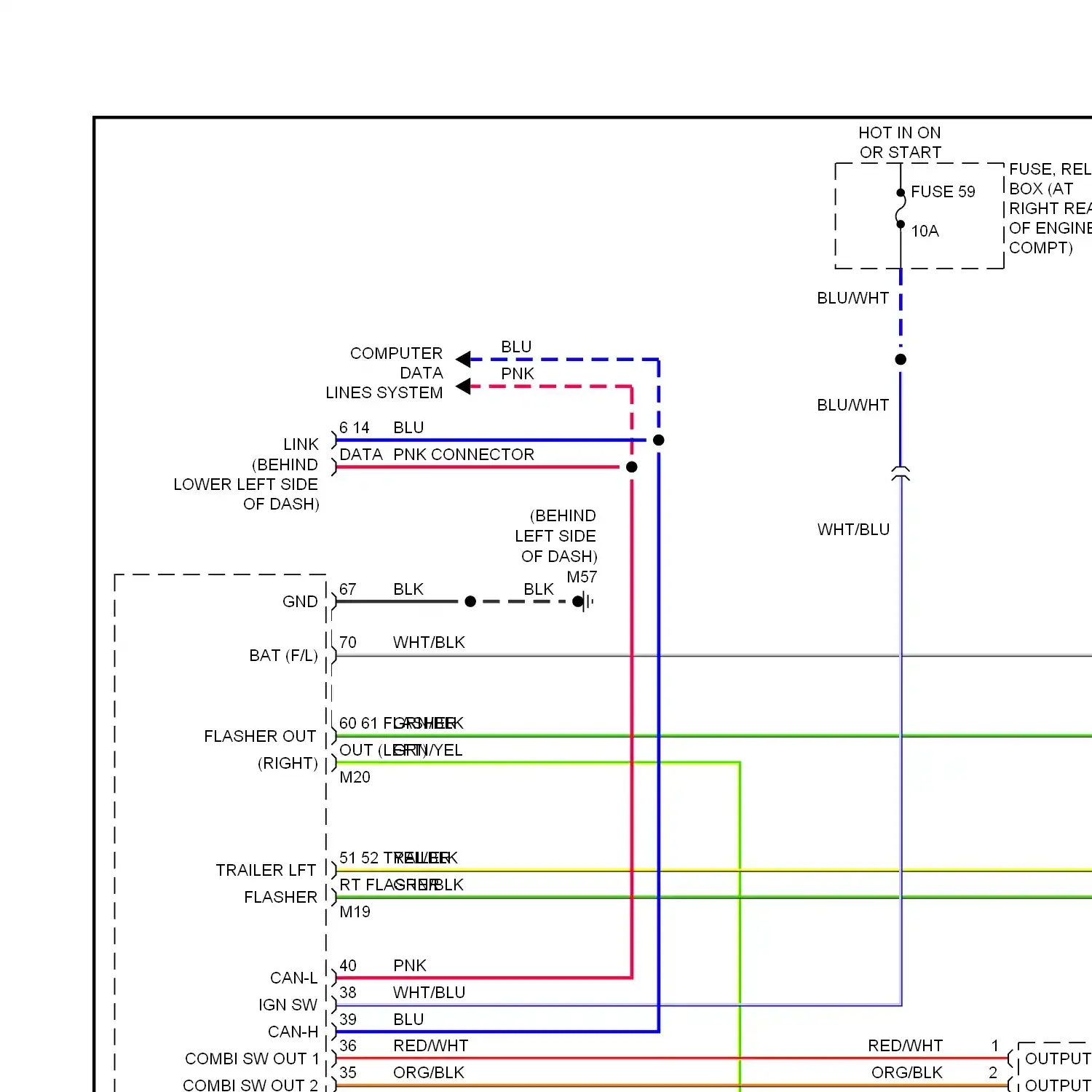Click the splice dot on the blue CAN-H wire
The height and width of the screenshot is (1092, 1092).
(659, 440)
